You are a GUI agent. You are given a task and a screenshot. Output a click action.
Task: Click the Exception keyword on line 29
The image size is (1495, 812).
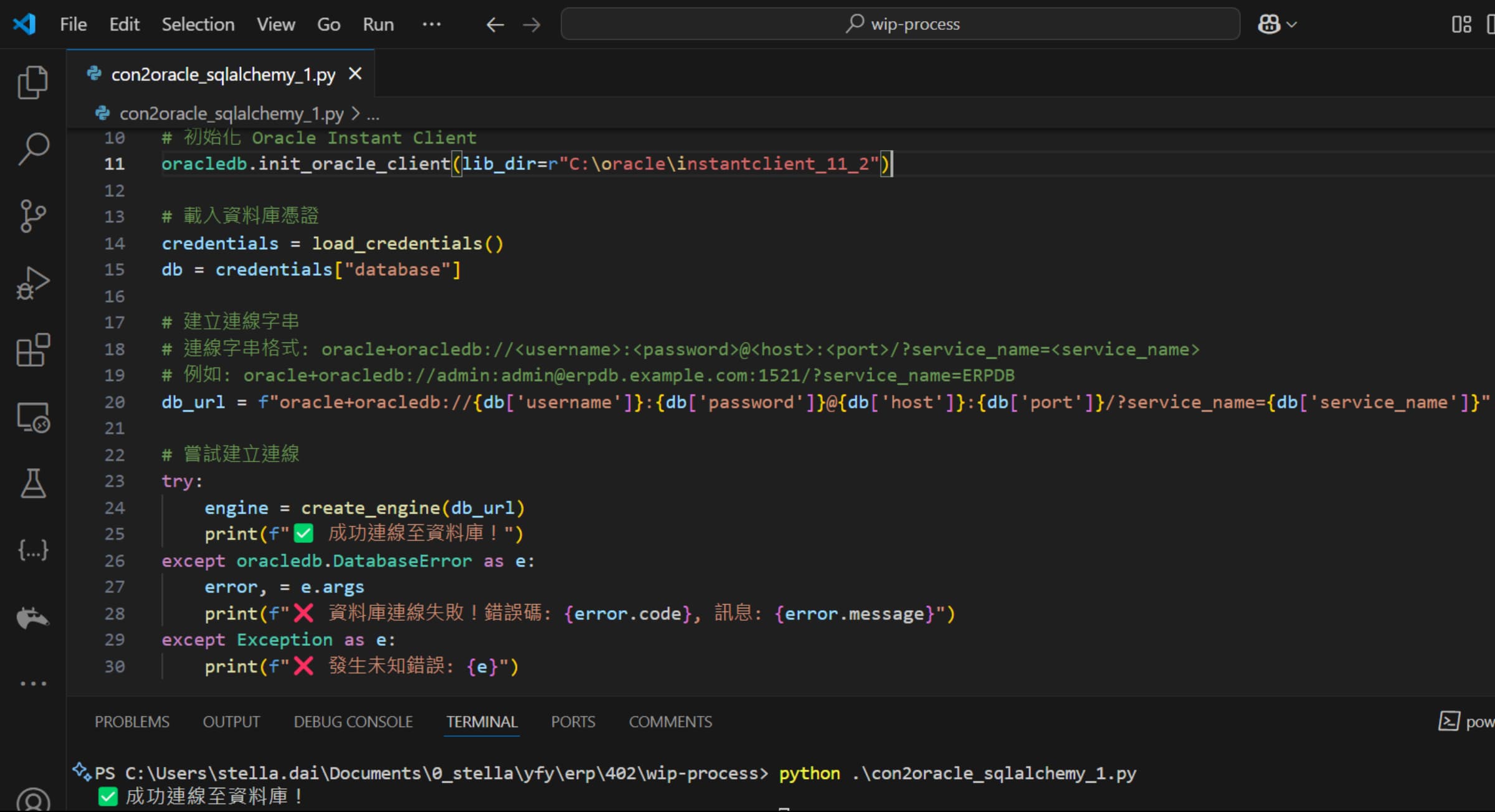[x=285, y=640]
